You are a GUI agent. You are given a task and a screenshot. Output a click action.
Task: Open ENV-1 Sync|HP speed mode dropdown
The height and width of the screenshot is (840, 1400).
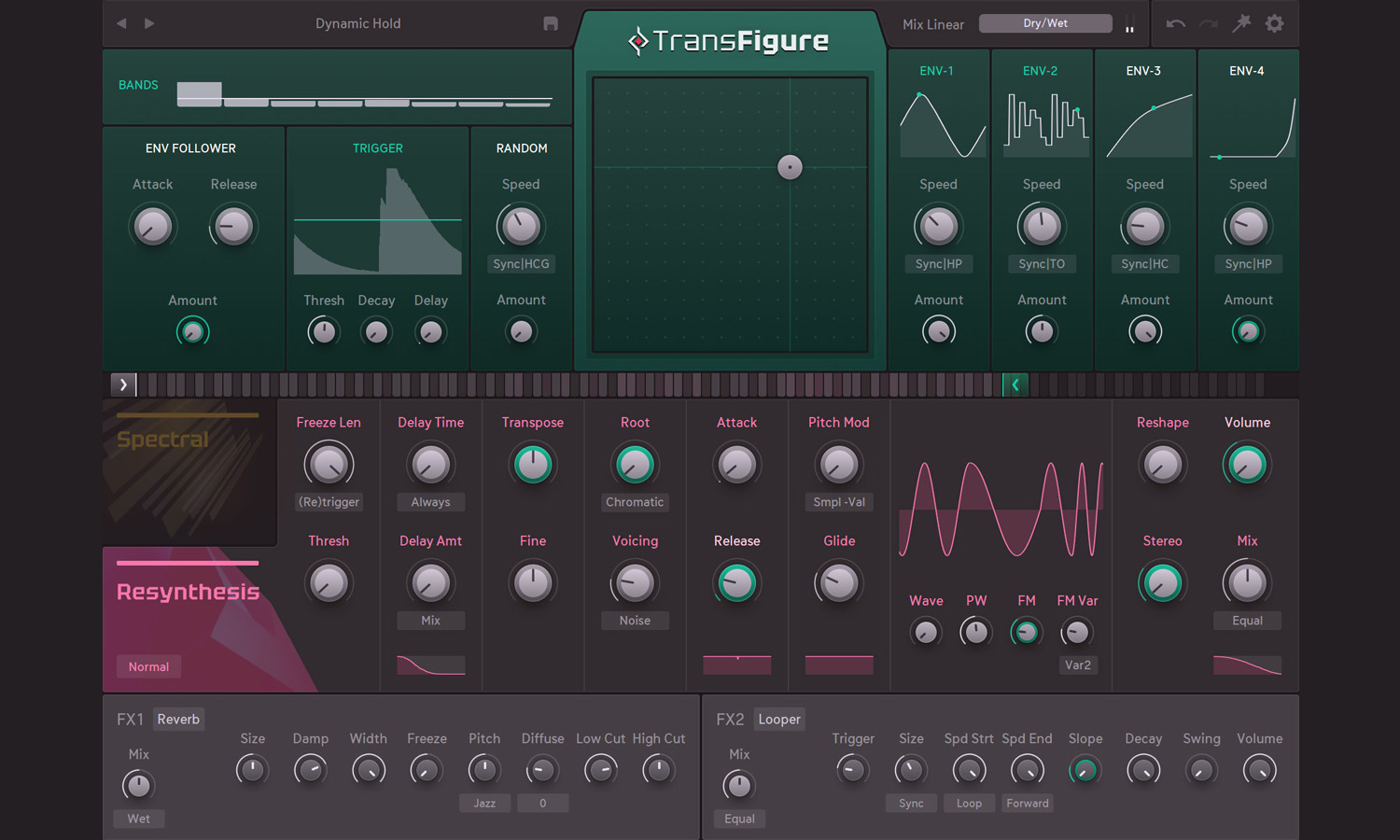939,264
